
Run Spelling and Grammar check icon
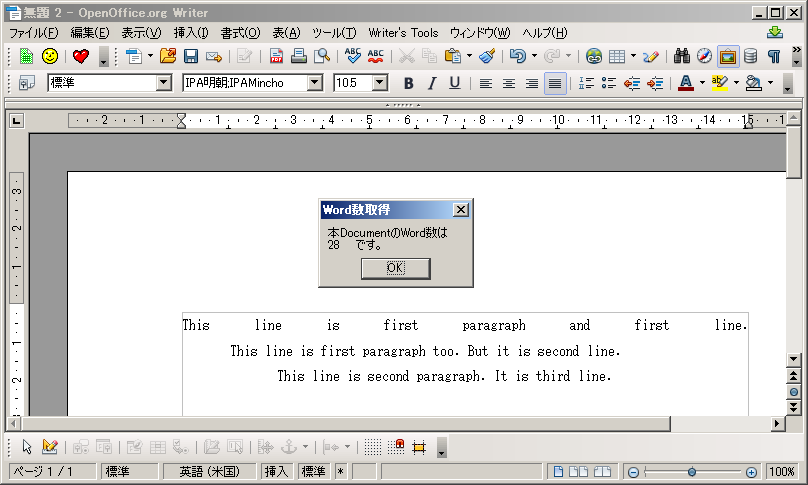(353, 56)
